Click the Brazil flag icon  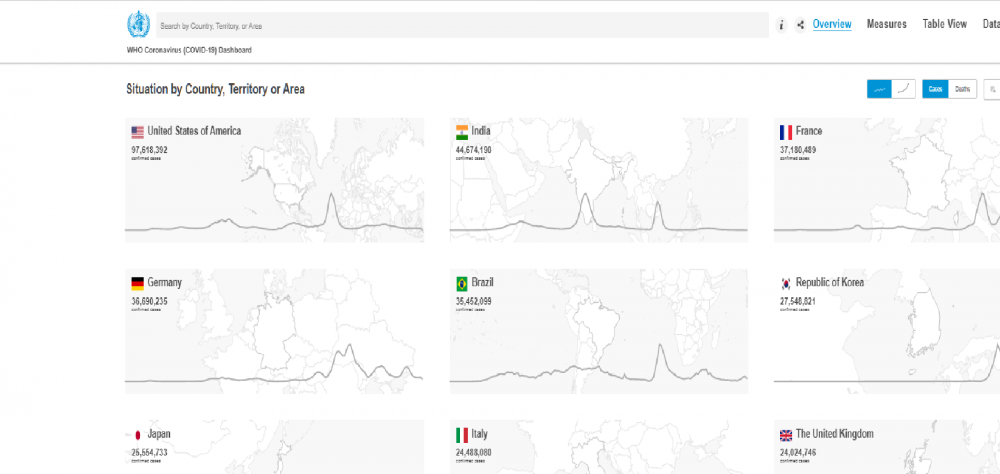461,283
